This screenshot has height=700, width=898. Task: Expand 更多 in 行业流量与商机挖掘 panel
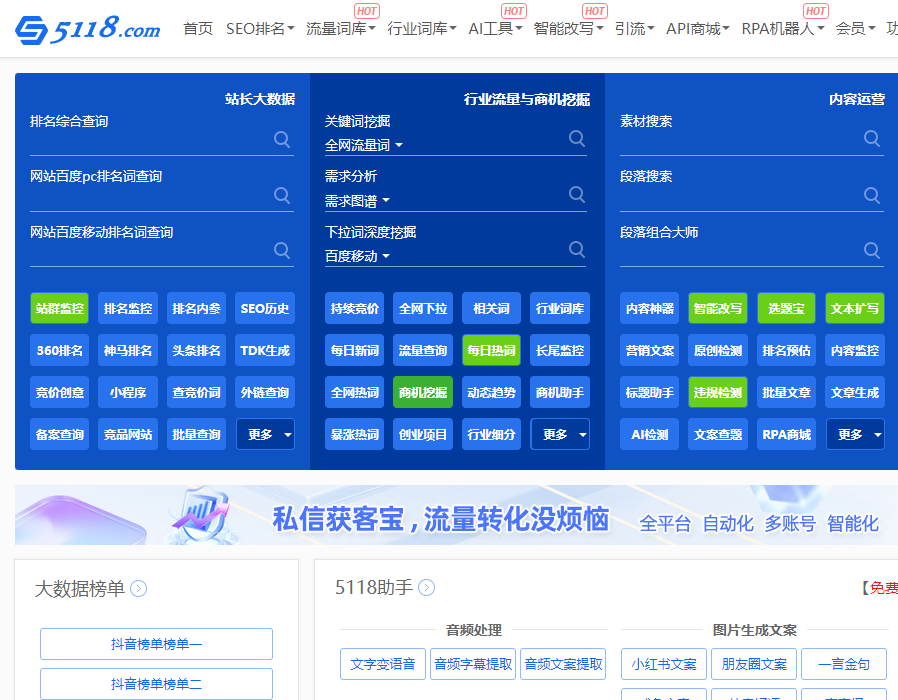click(x=560, y=434)
